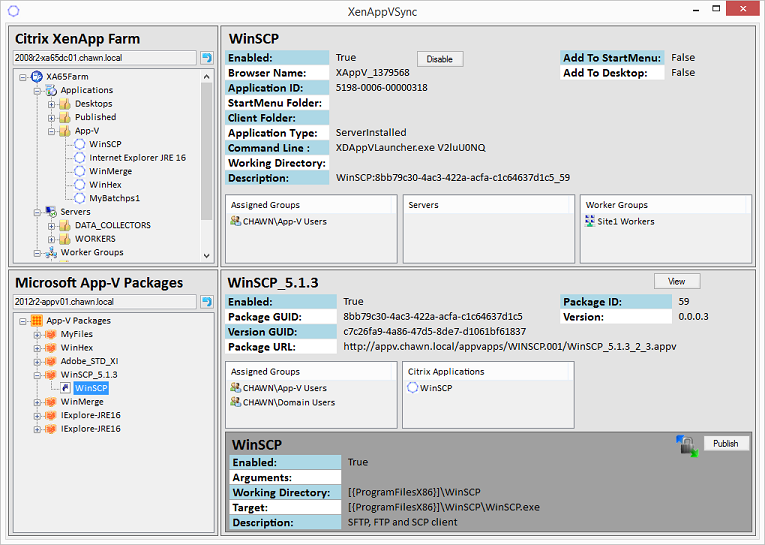This screenshot has height=545, width=765.
Task: Click the Application ID value 5198-0006-00000318
Action: [382, 87]
